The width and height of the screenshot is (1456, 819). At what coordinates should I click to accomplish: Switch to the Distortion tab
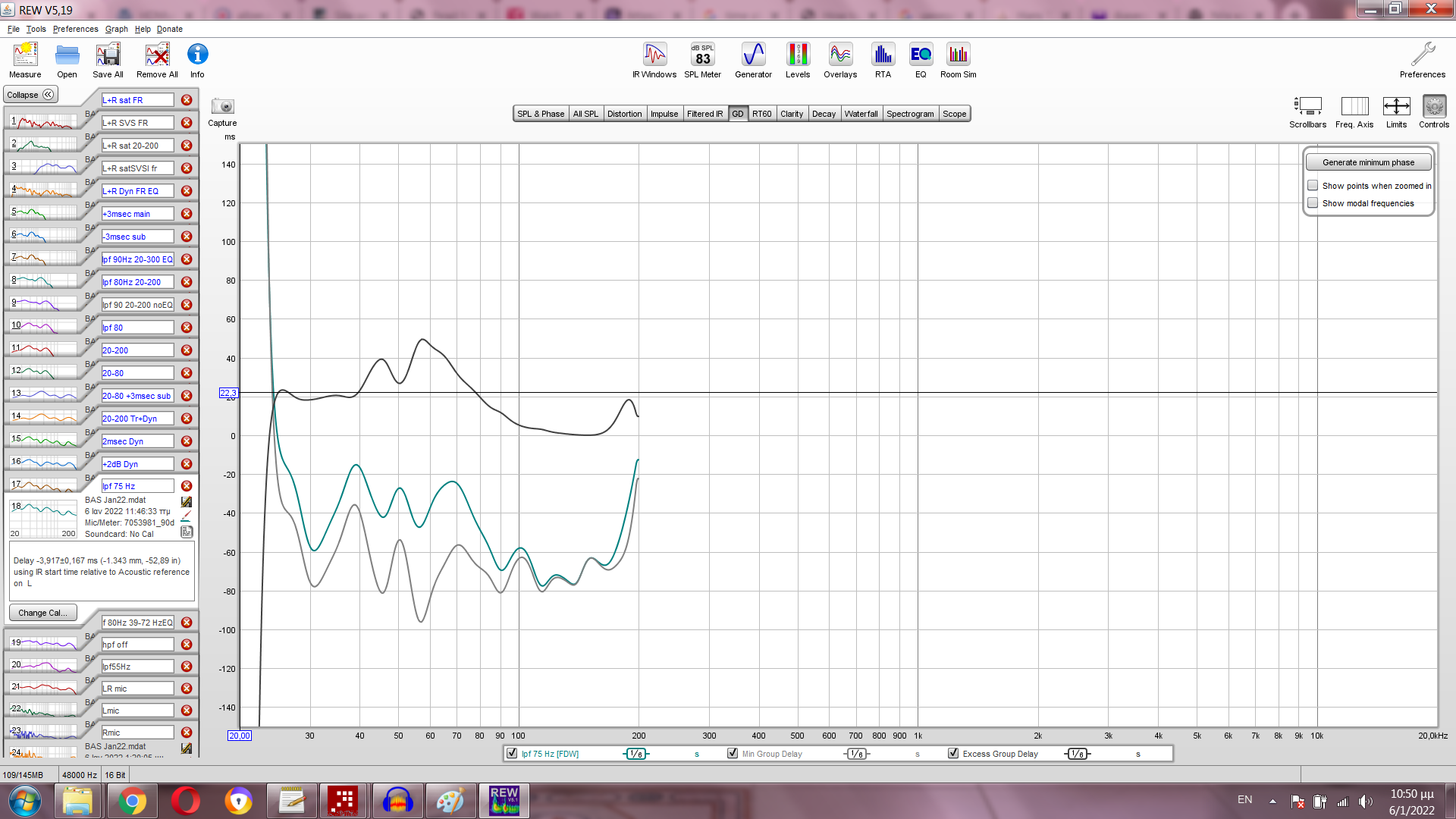pos(624,114)
